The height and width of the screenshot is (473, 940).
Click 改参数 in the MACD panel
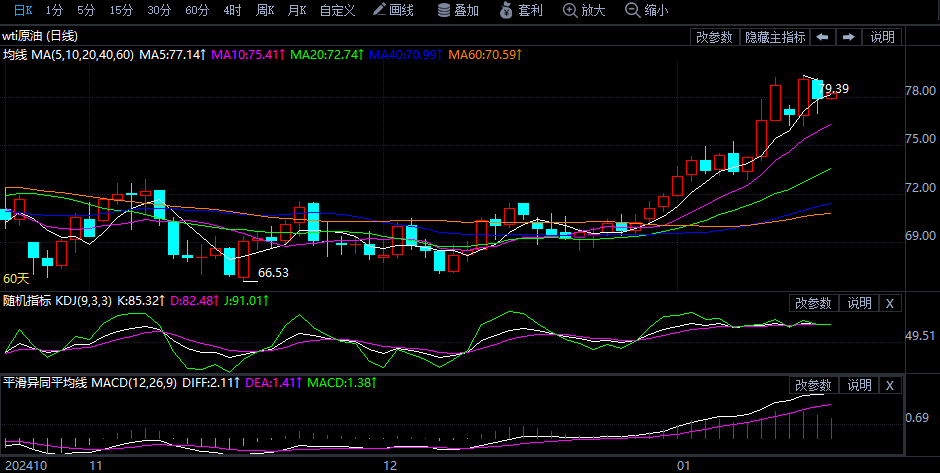(813, 385)
